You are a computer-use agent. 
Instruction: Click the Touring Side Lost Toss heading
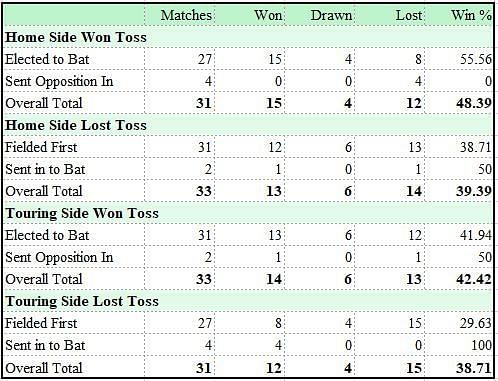tap(82, 301)
